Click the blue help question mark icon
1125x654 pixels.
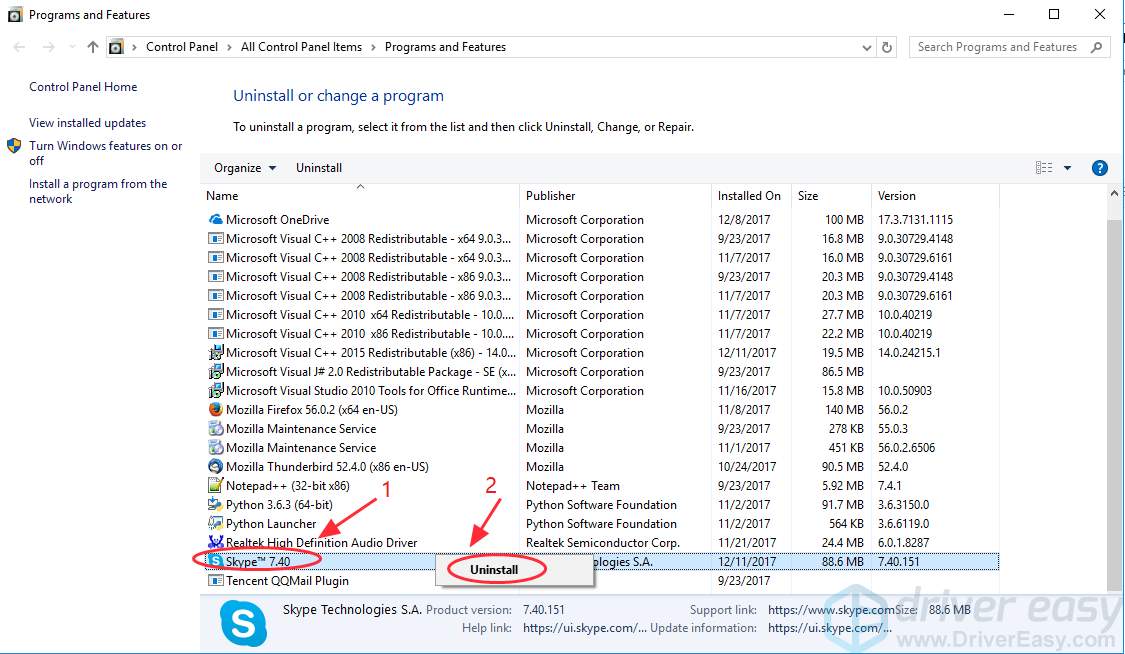(1099, 168)
